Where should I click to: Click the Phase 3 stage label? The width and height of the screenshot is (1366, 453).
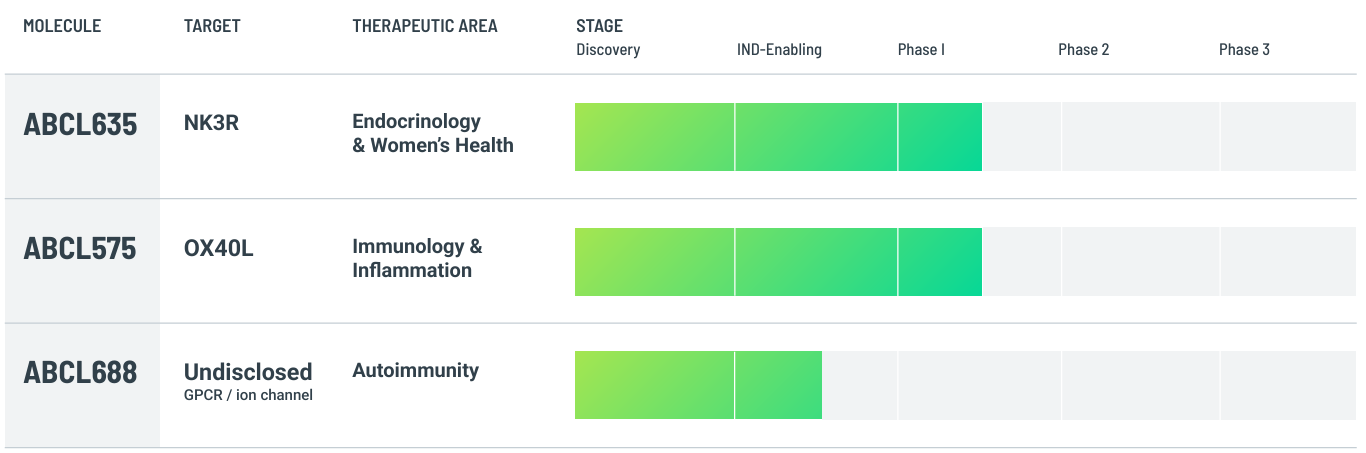pos(1244,49)
